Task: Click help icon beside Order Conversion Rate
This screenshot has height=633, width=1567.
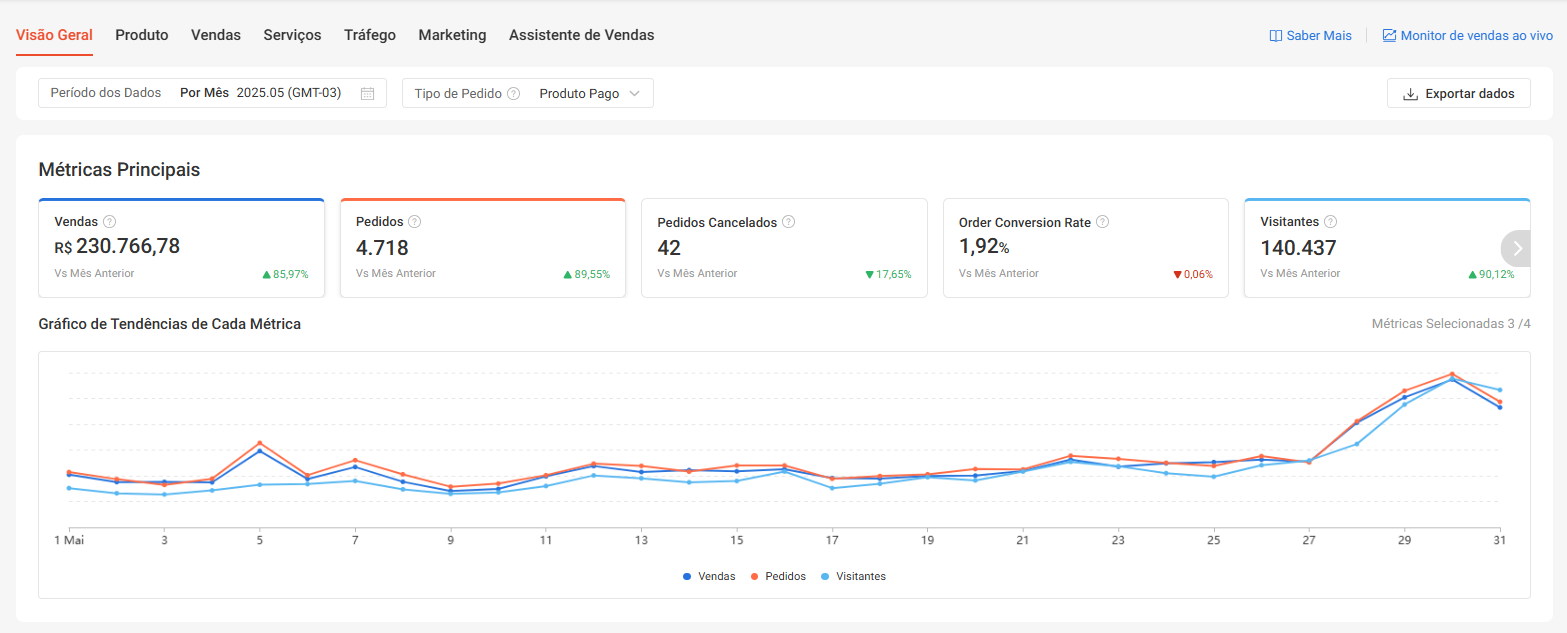Action: click(1102, 222)
